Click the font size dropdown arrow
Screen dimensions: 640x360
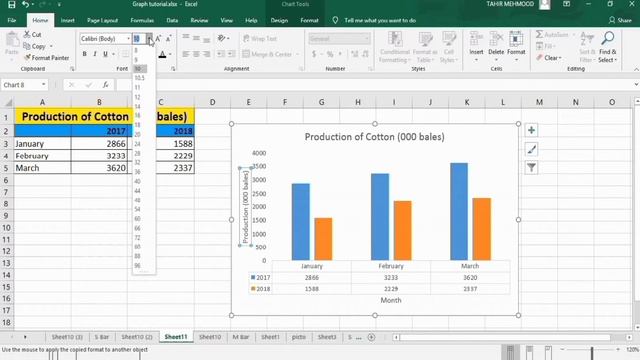(x=150, y=38)
